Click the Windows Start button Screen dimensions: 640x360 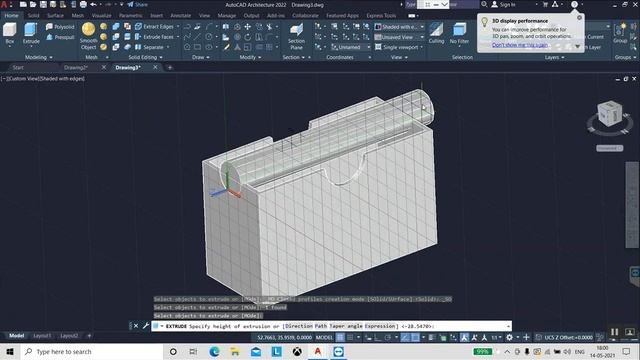coord(10,351)
